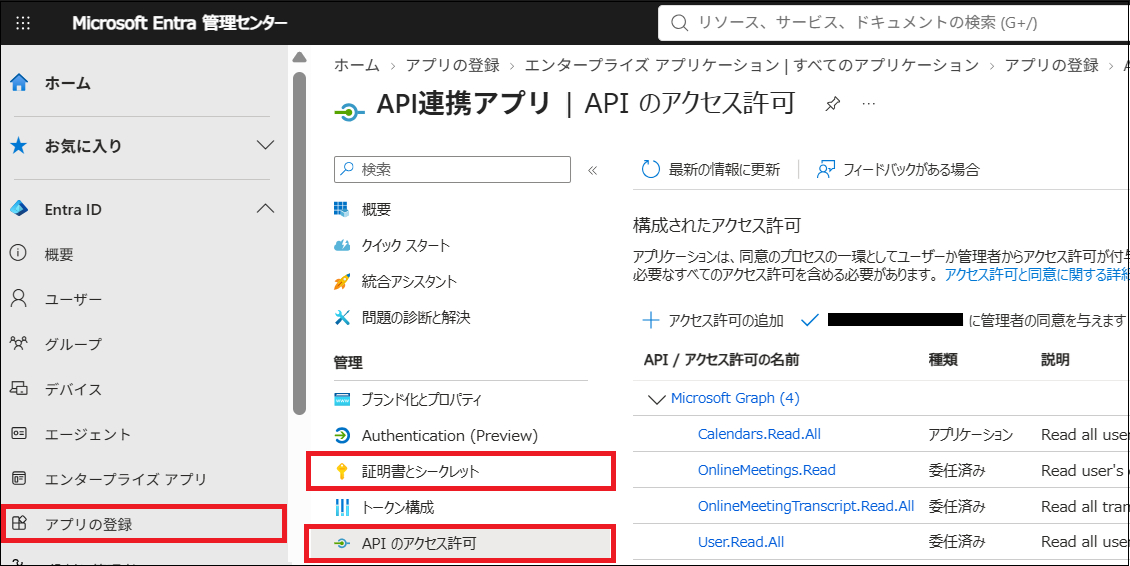Screen dimensions: 1130x566
Task: Click フィードバックがある場合 button
Action: click(897, 169)
